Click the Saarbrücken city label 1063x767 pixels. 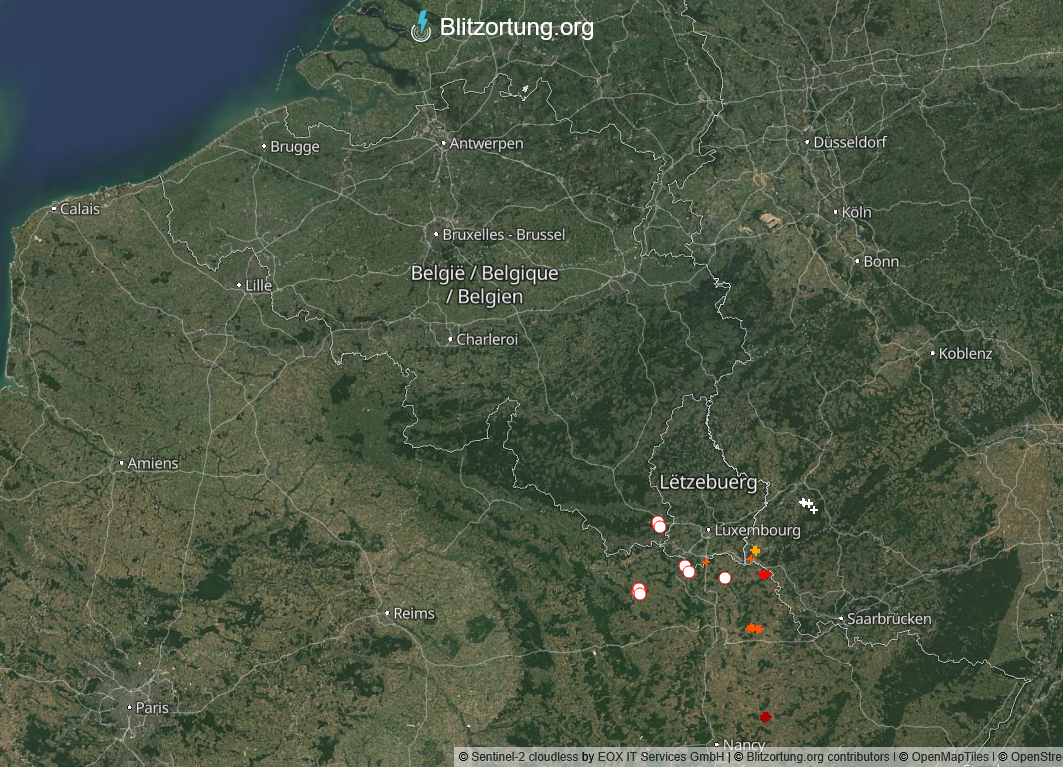889,618
